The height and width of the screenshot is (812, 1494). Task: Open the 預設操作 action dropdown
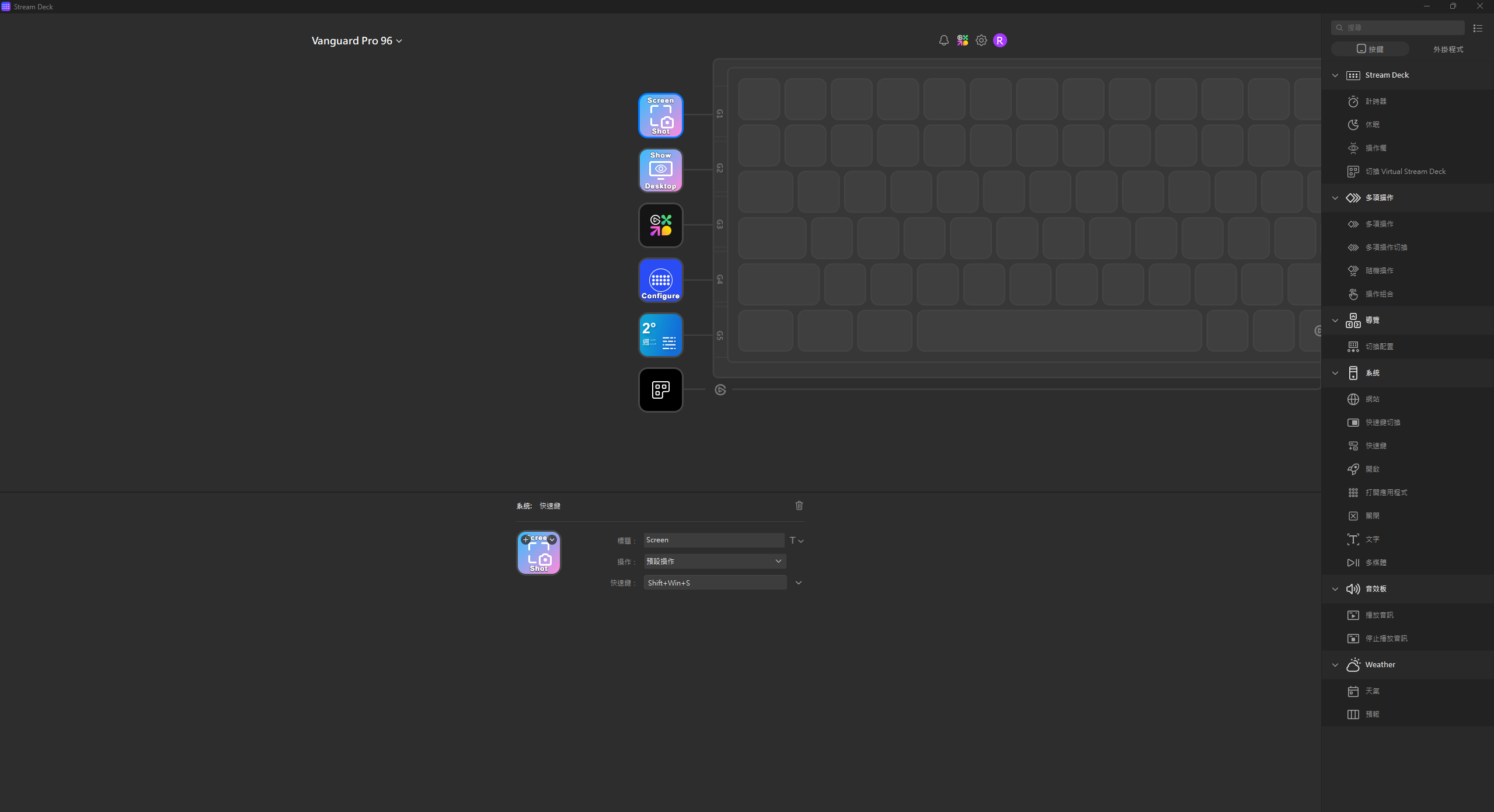714,561
